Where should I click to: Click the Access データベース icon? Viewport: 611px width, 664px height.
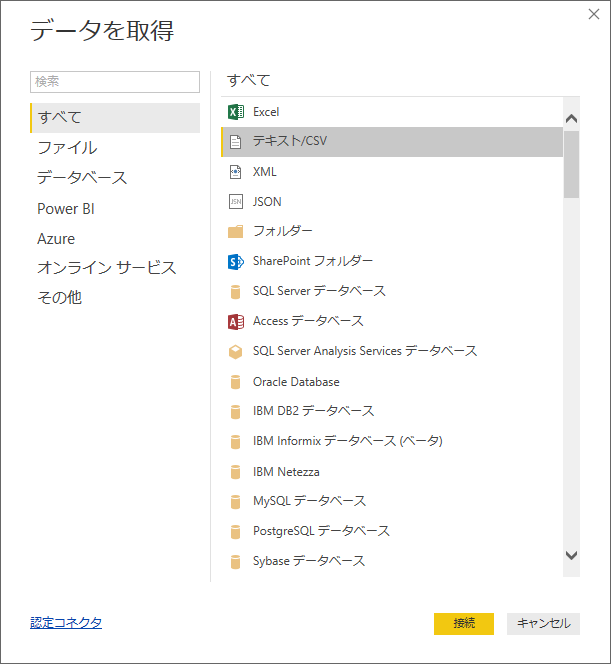236,322
